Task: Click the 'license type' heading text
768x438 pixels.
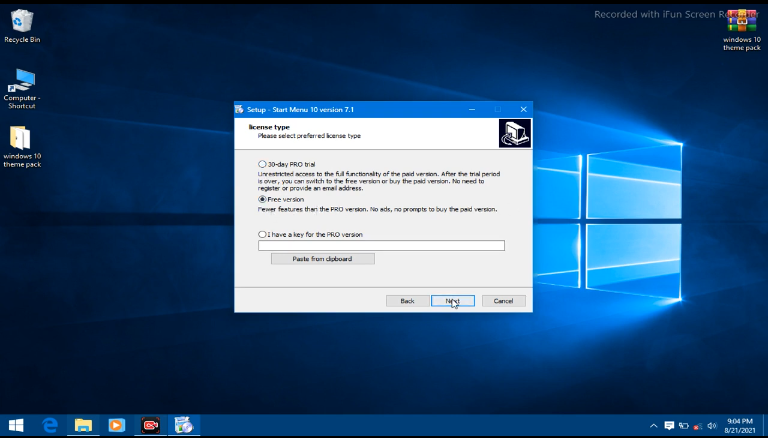Action: click(269, 127)
